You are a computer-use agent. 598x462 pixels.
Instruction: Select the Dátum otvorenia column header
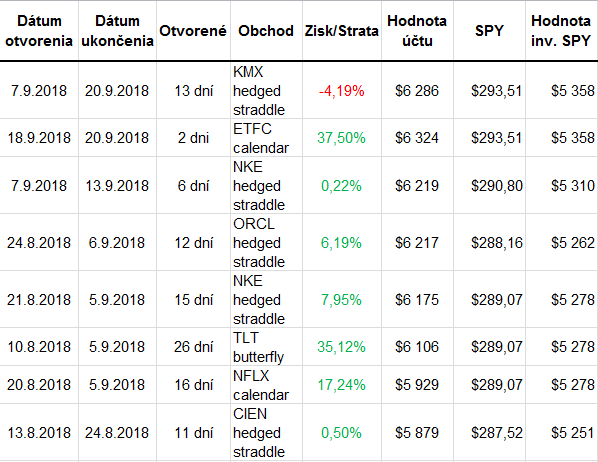coord(39,31)
